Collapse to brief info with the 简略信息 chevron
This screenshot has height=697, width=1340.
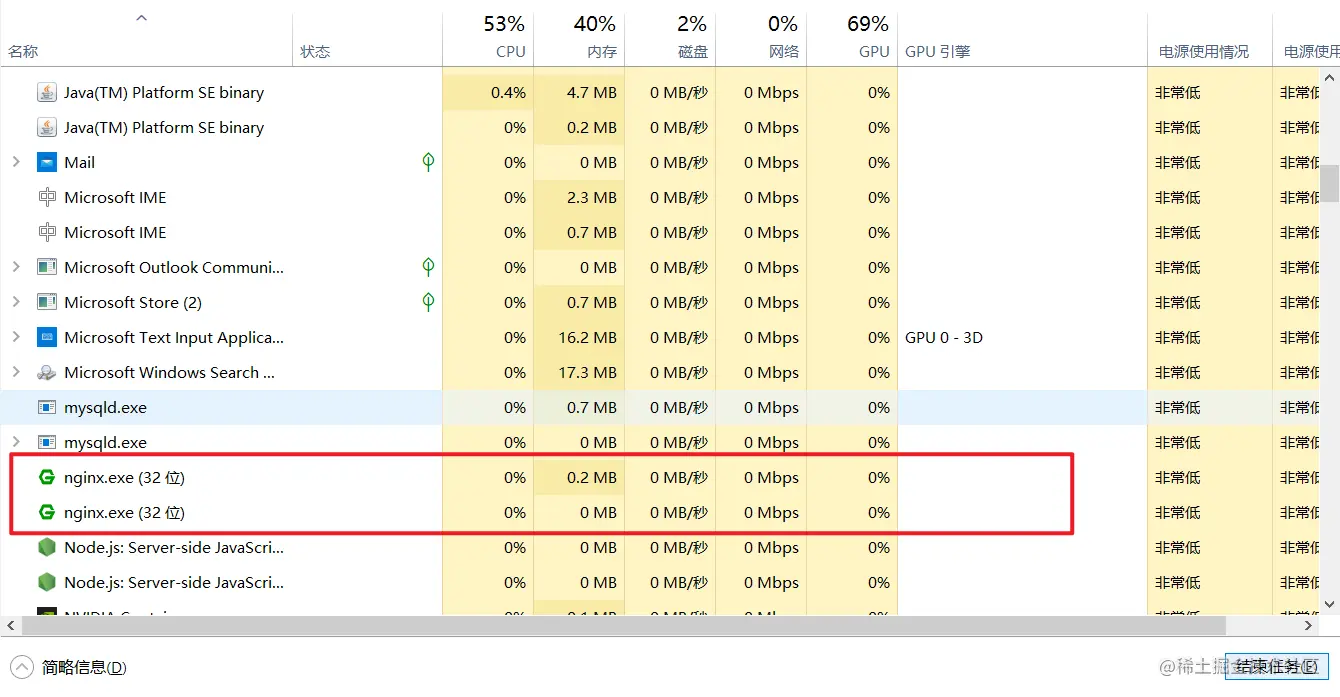(21, 667)
